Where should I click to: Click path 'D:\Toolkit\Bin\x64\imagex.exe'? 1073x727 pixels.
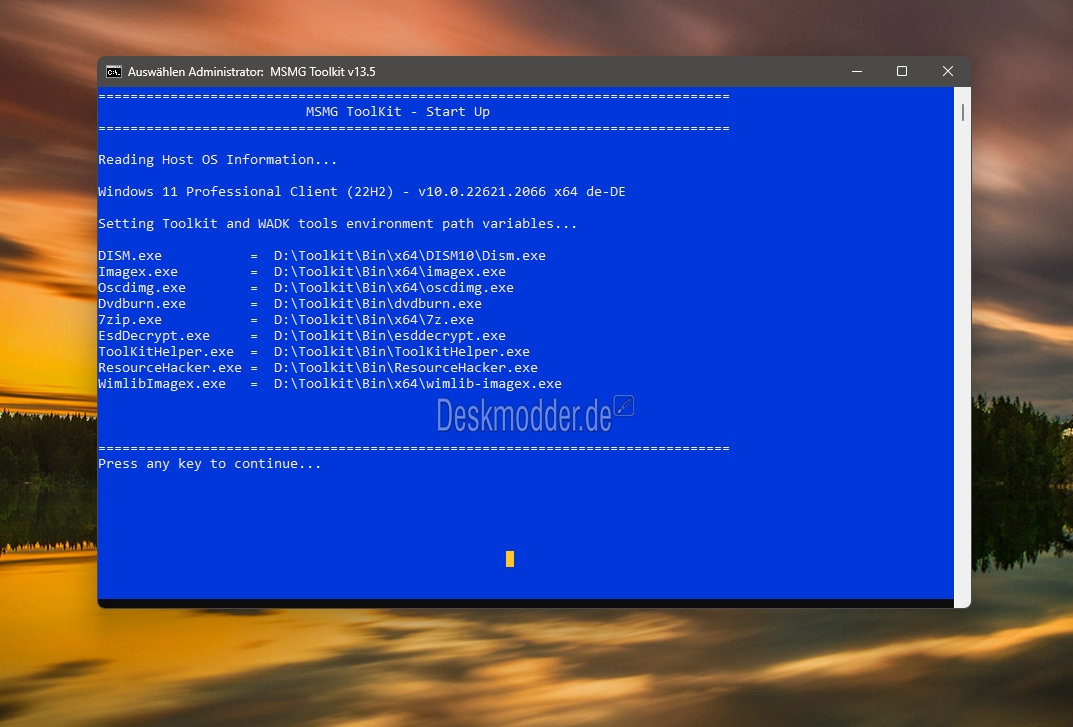tap(389, 272)
